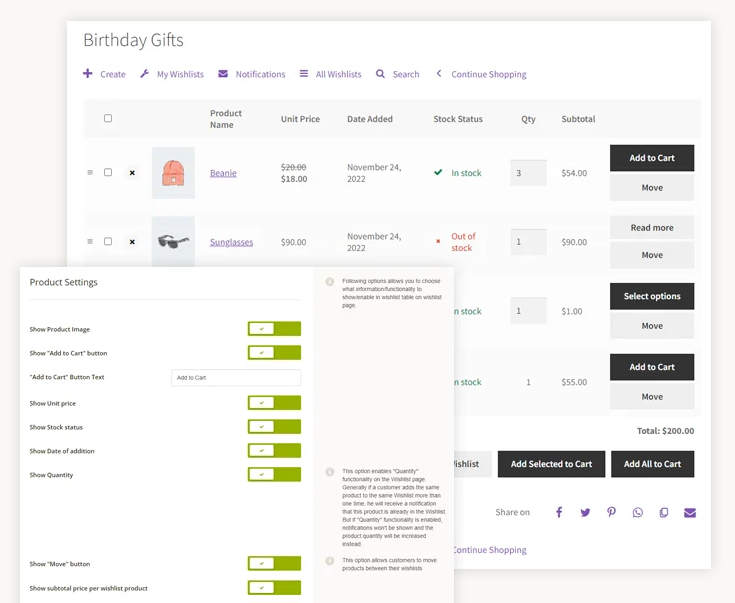Edit Sunglasses quantity field
Image resolution: width=735 pixels, height=603 pixels.
pyautogui.click(x=528, y=241)
